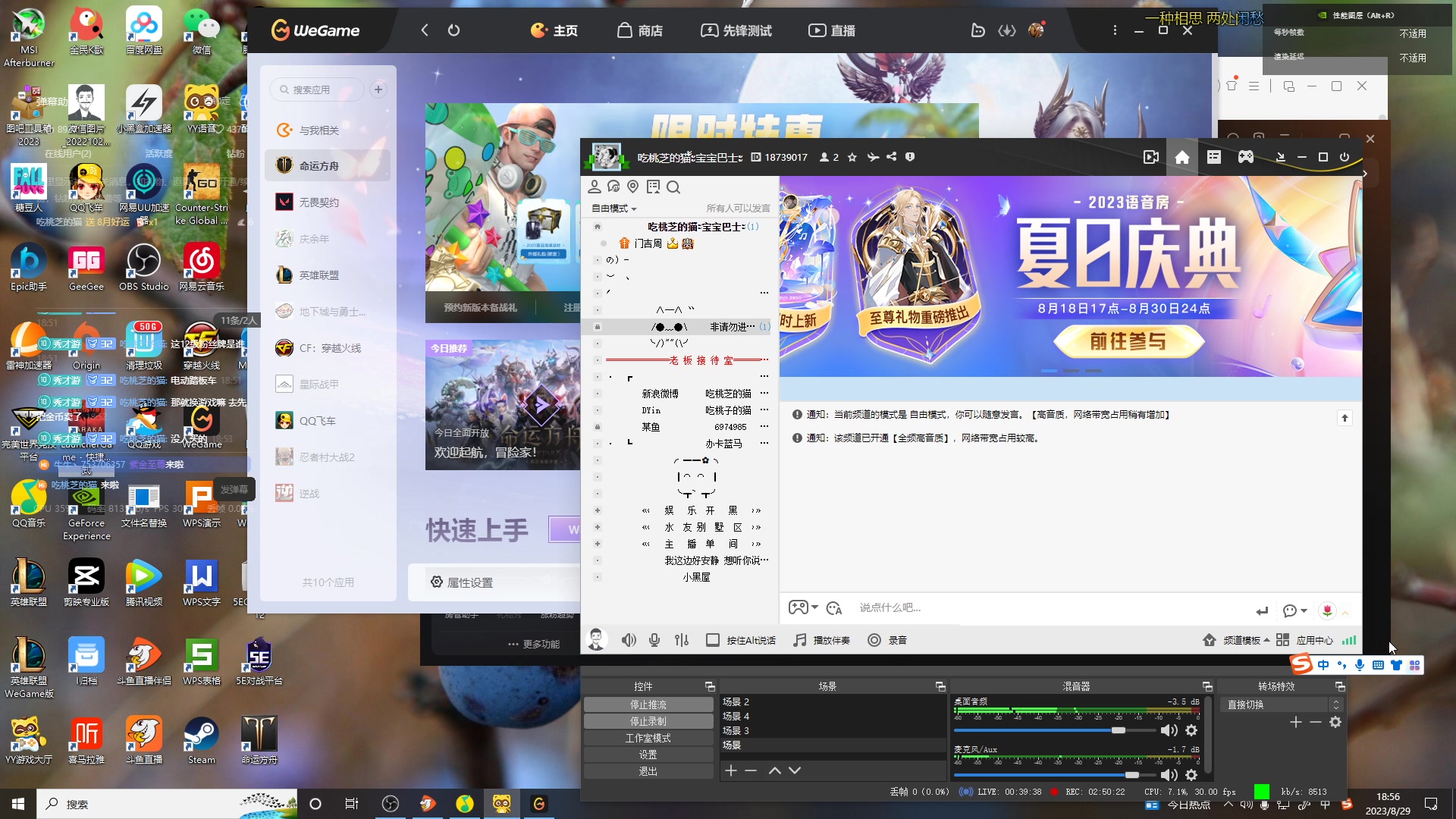
Task: Add application with plus button in WeGame sidebar
Action: (378, 89)
